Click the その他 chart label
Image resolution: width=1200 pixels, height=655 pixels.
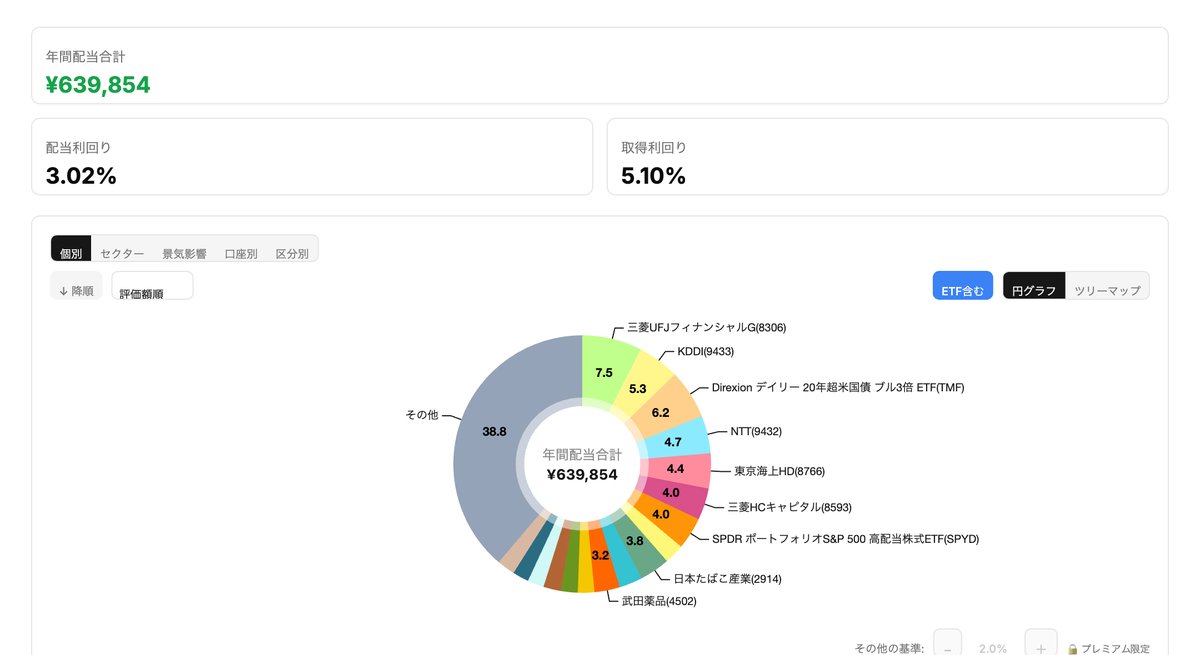(x=421, y=414)
